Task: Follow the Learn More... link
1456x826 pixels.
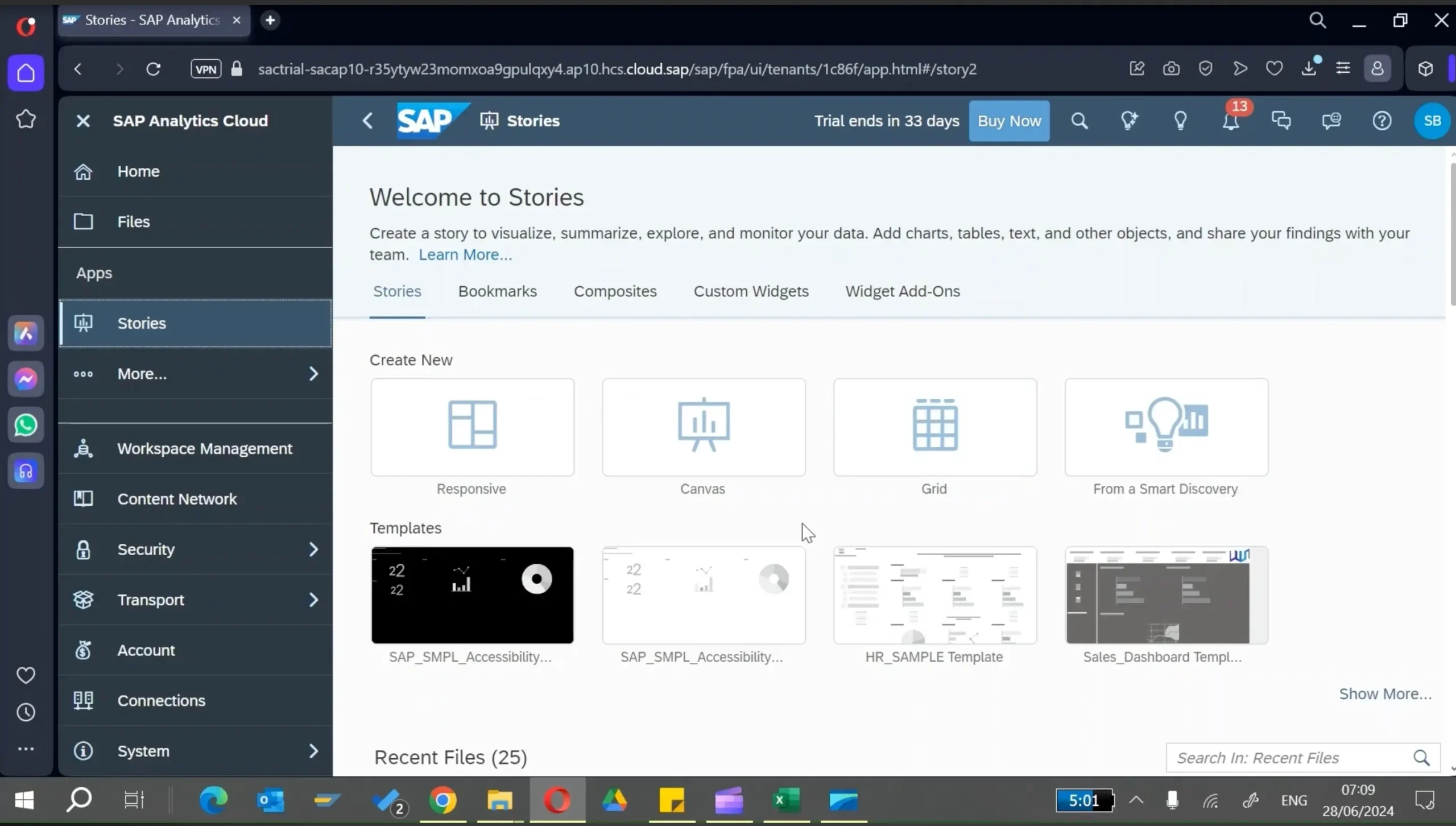Action: coord(465,255)
